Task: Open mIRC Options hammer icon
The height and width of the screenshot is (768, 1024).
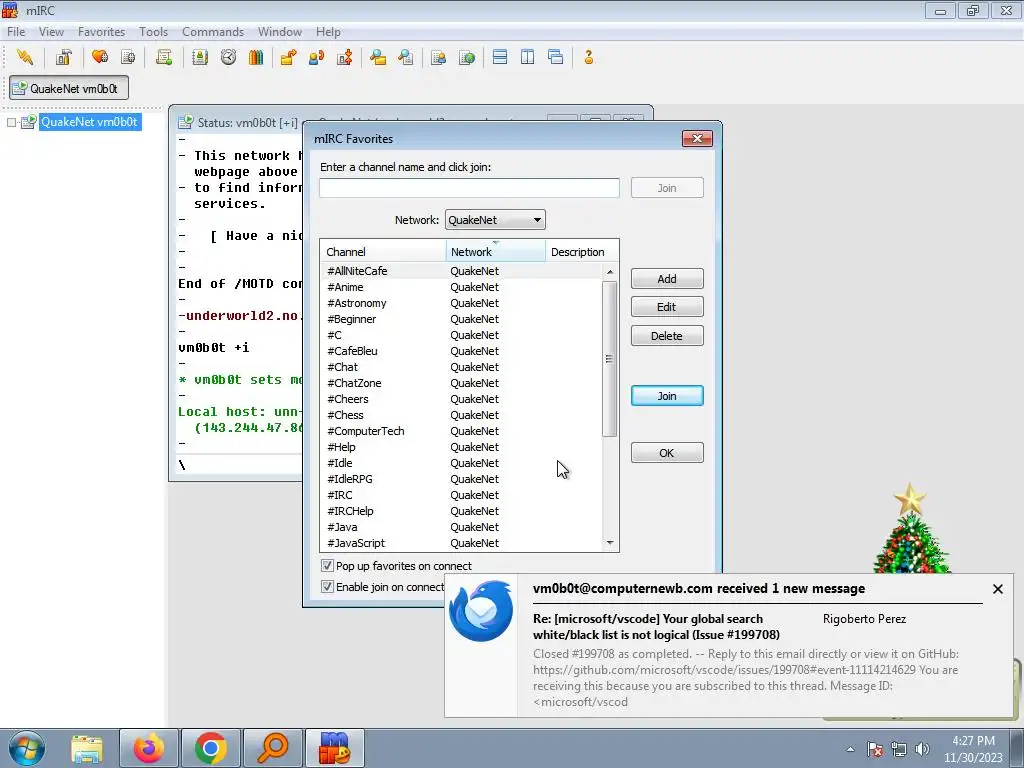Action: tap(63, 57)
